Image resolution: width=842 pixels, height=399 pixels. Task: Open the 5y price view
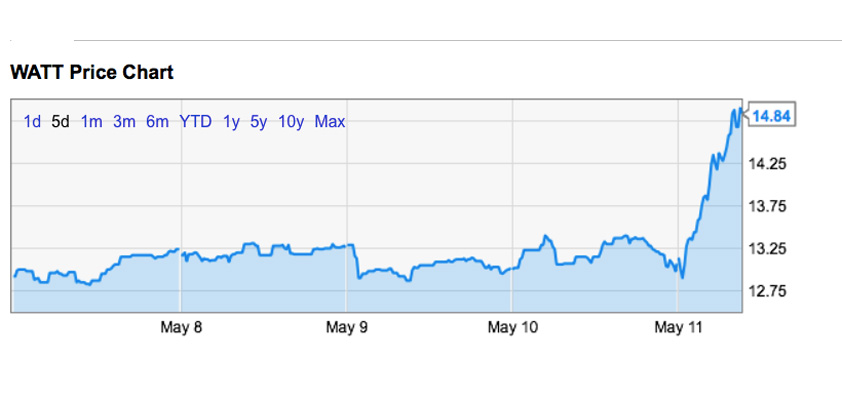[258, 122]
